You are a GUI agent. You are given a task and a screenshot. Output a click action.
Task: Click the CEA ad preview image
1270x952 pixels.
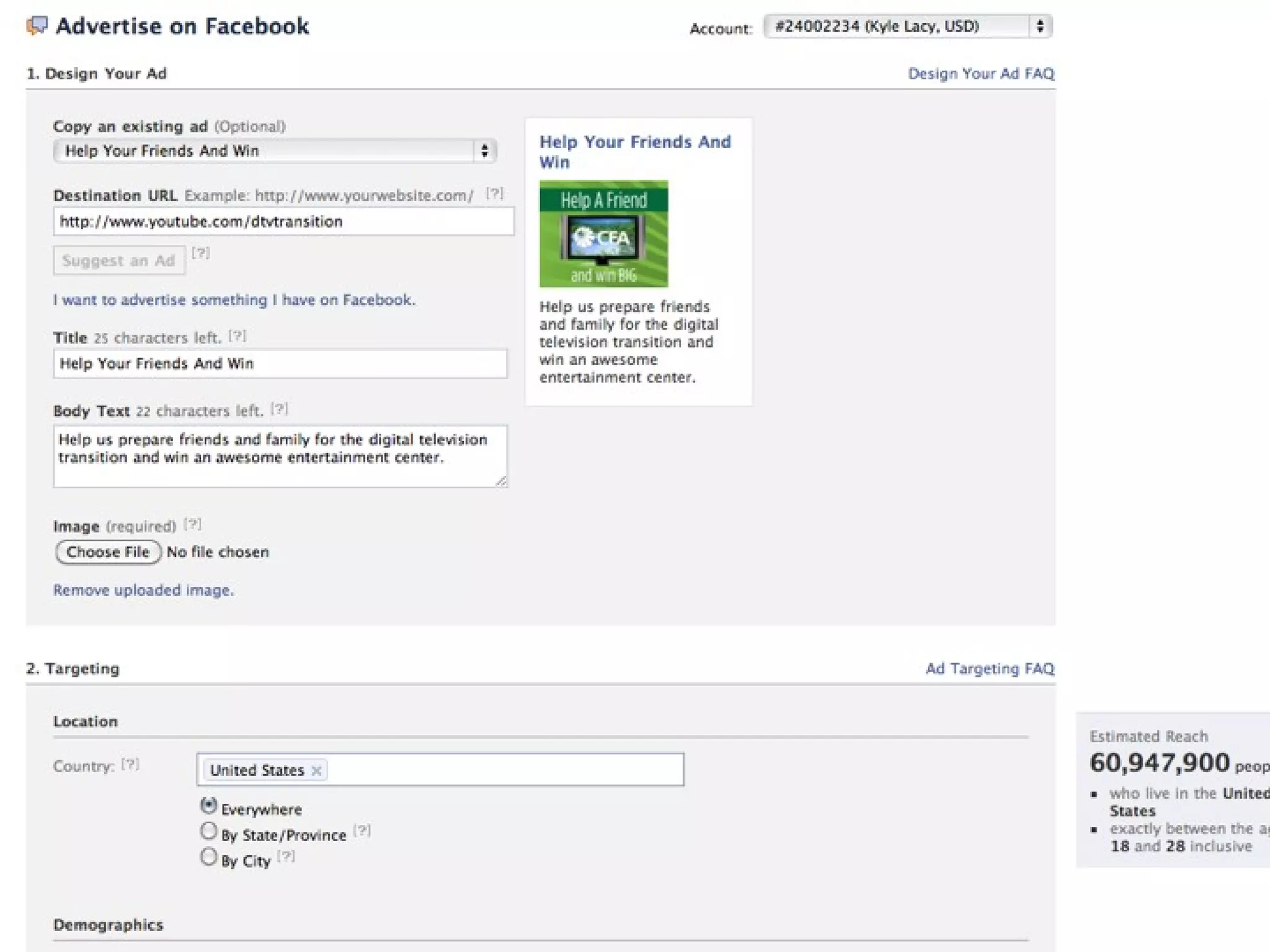pos(603,234)
